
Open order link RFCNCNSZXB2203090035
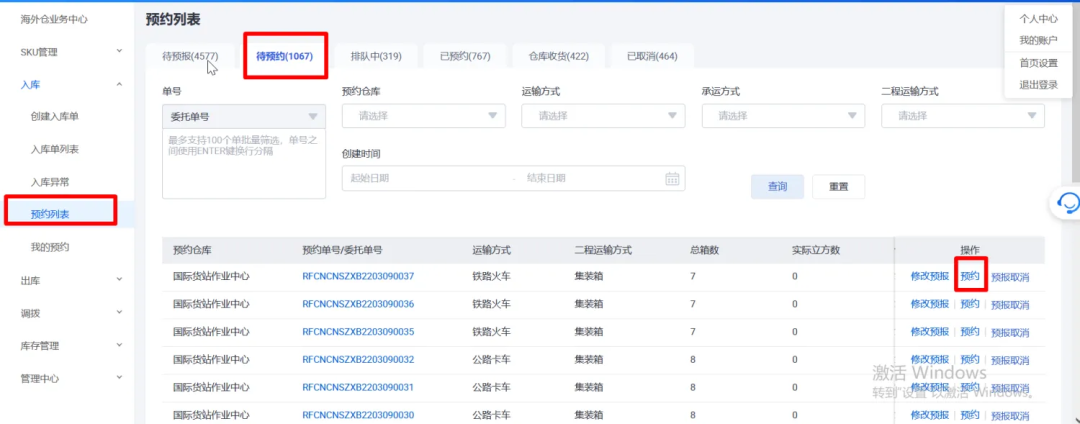click(358, 332)
